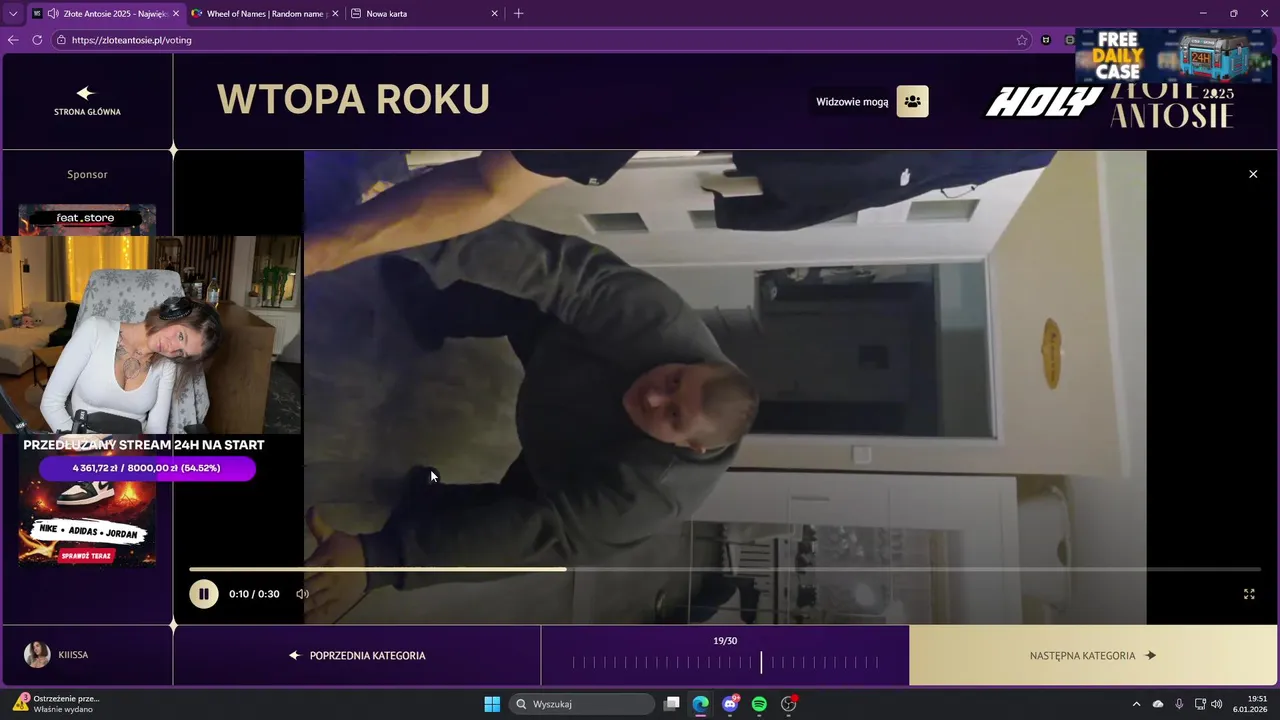
Task: Close the Wheel of Names tab
Action: click(x=335, y=14)
